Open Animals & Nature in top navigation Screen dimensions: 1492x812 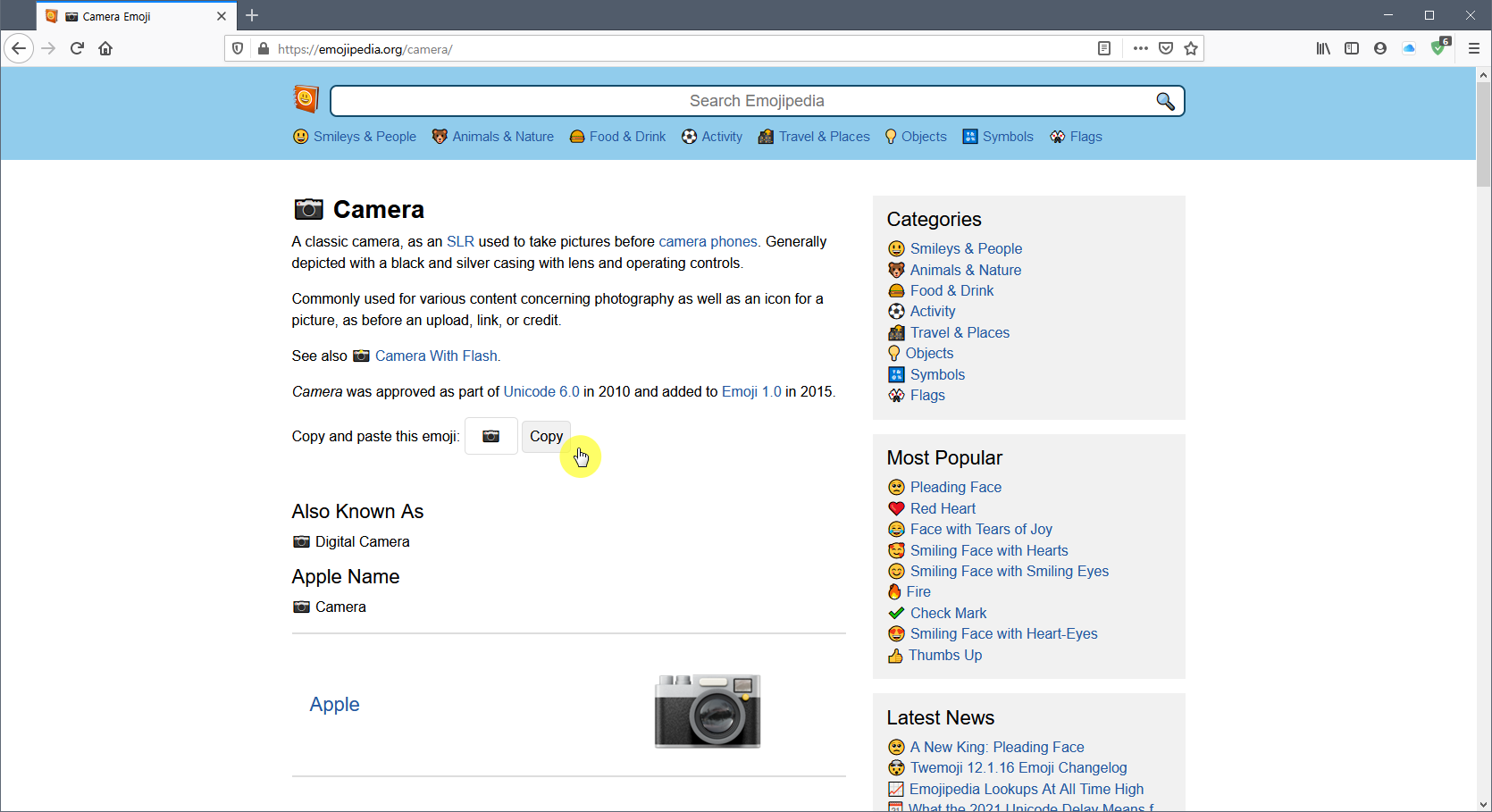click(492, 137)
